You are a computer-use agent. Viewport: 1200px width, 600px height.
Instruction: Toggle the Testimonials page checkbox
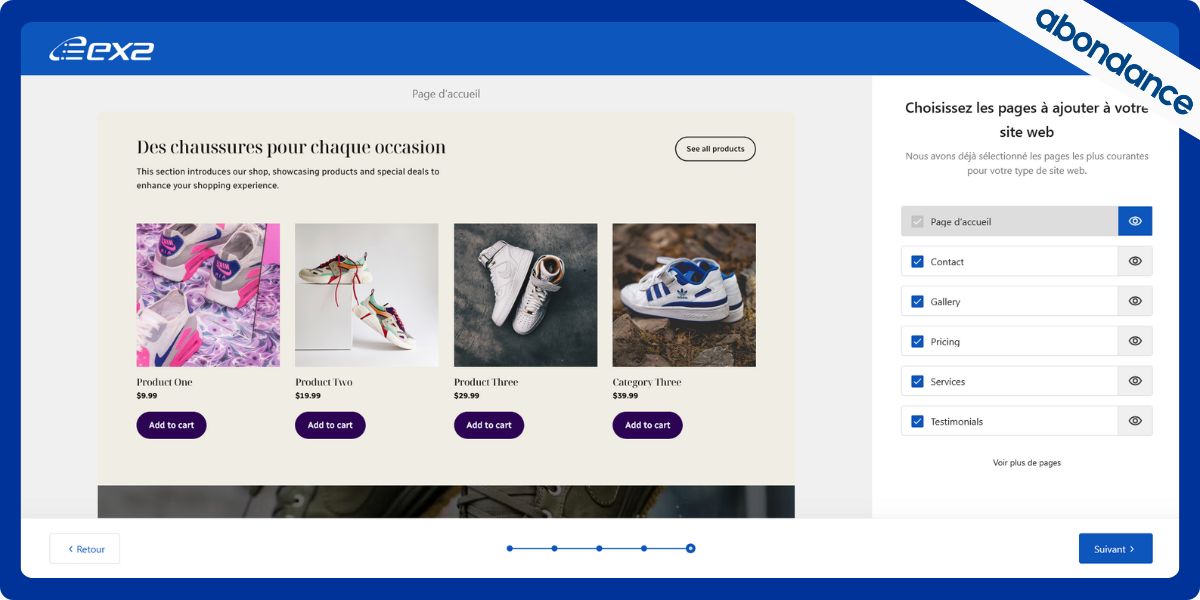pyautogui.click(x=917, y=422)
